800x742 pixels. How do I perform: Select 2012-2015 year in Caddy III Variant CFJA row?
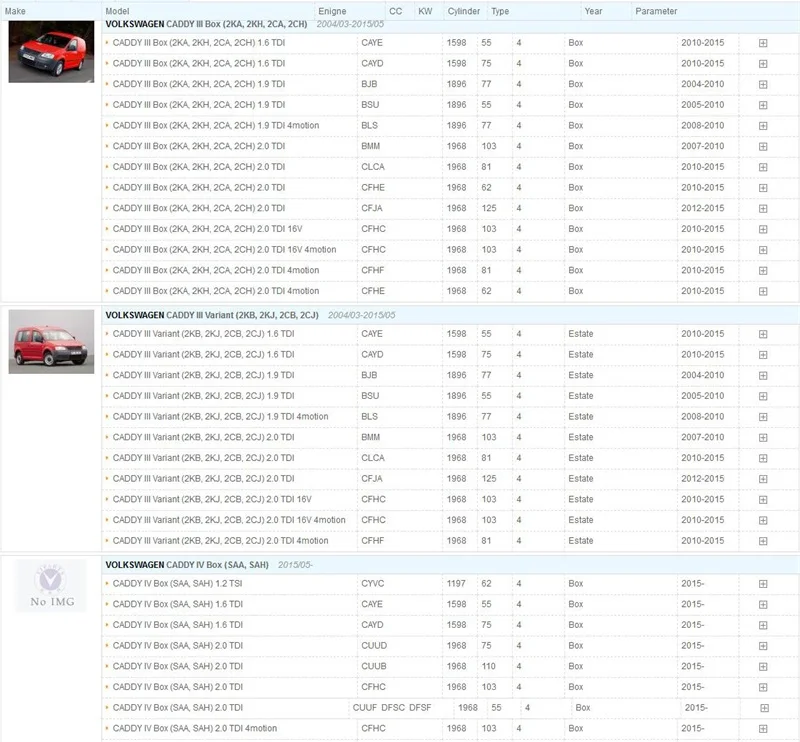pos(703,479)
